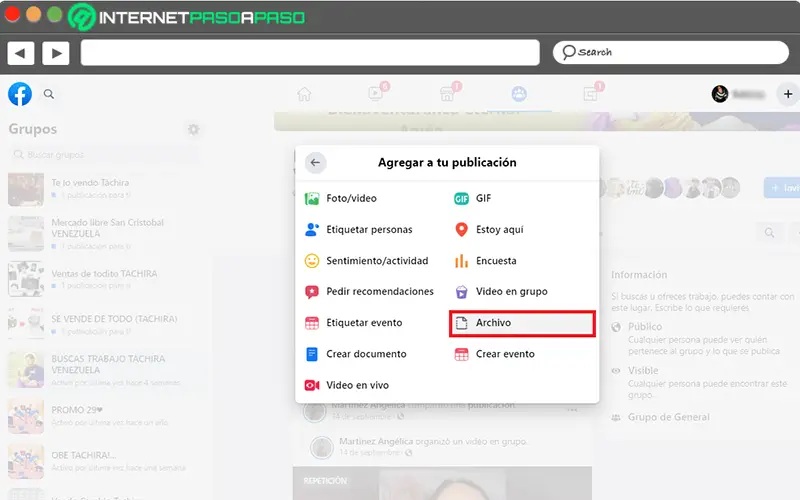Image resolution: width=800 pixels, height=500 pixels.
Task: Click the browser back arrow button
Action: [x=20, y=53]
